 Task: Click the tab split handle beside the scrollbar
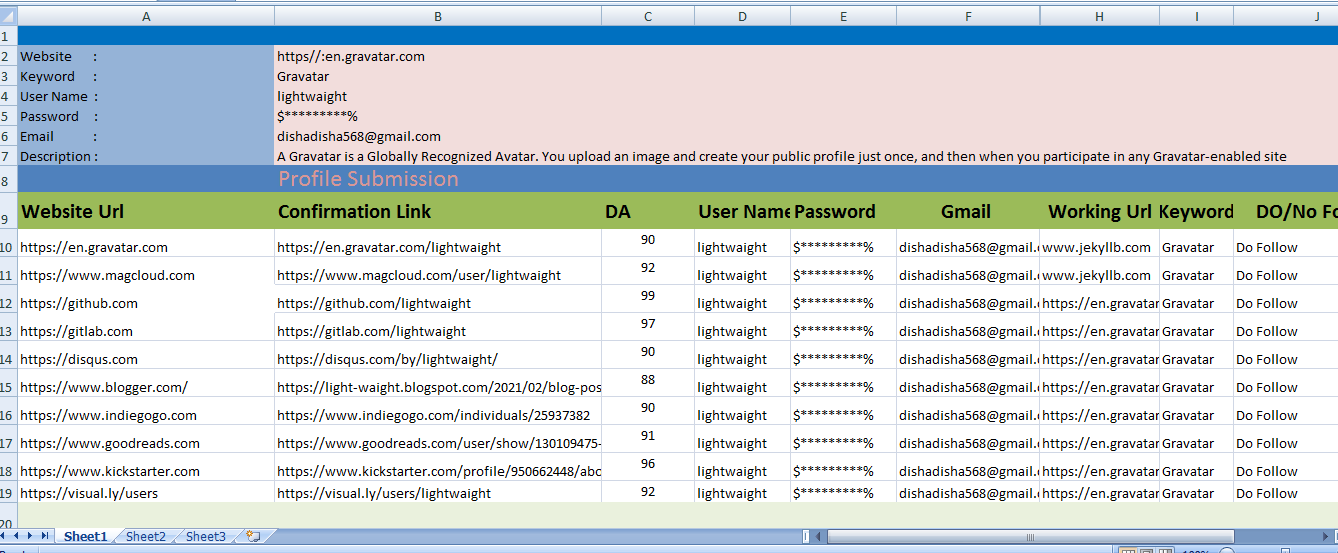(805, 537)
